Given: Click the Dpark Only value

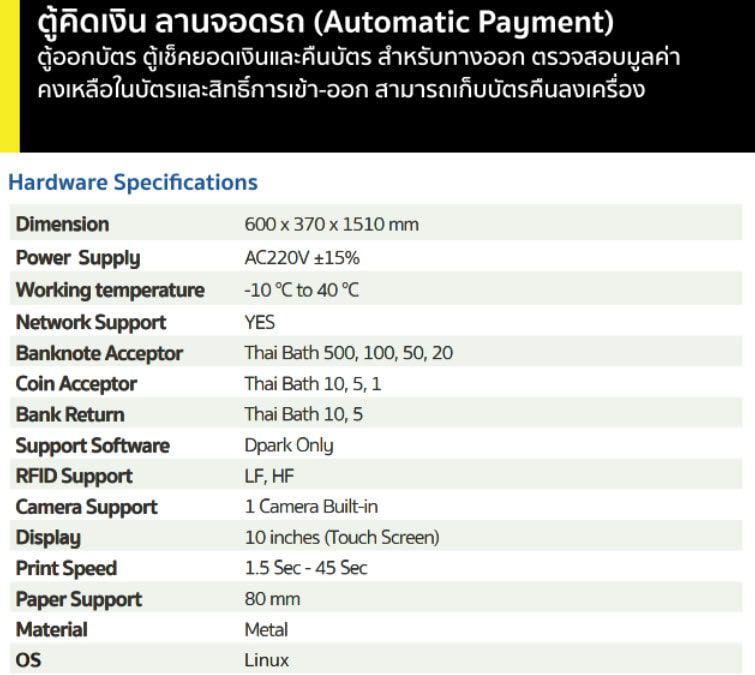Looking at the screenshot, I should pyautogui.click(x=289, y=445).
